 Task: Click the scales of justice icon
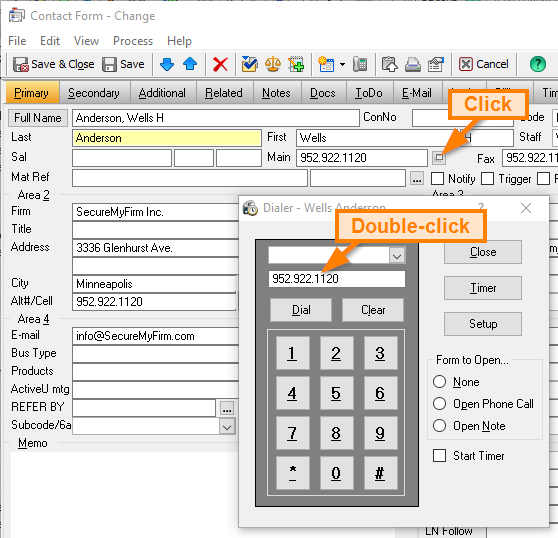[273, 64]
